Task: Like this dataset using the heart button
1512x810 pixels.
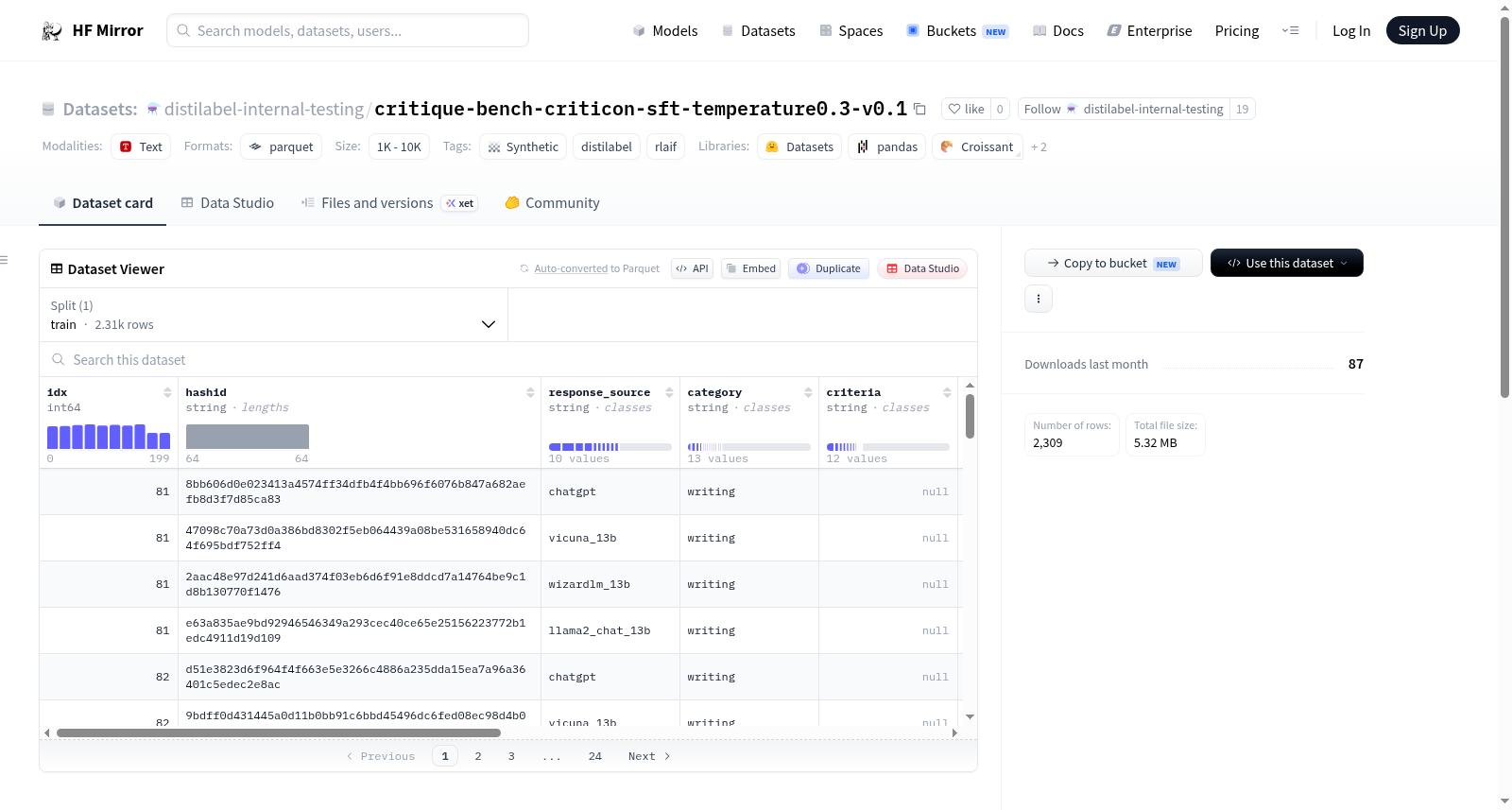Action: (x=967, y=109)
